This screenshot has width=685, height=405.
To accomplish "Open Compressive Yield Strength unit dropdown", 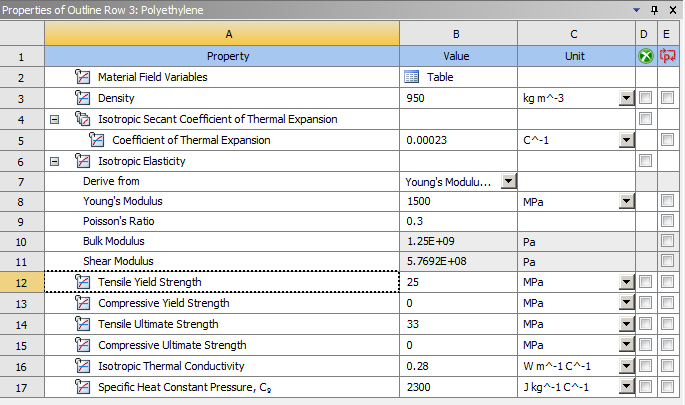I will [626, 303].
